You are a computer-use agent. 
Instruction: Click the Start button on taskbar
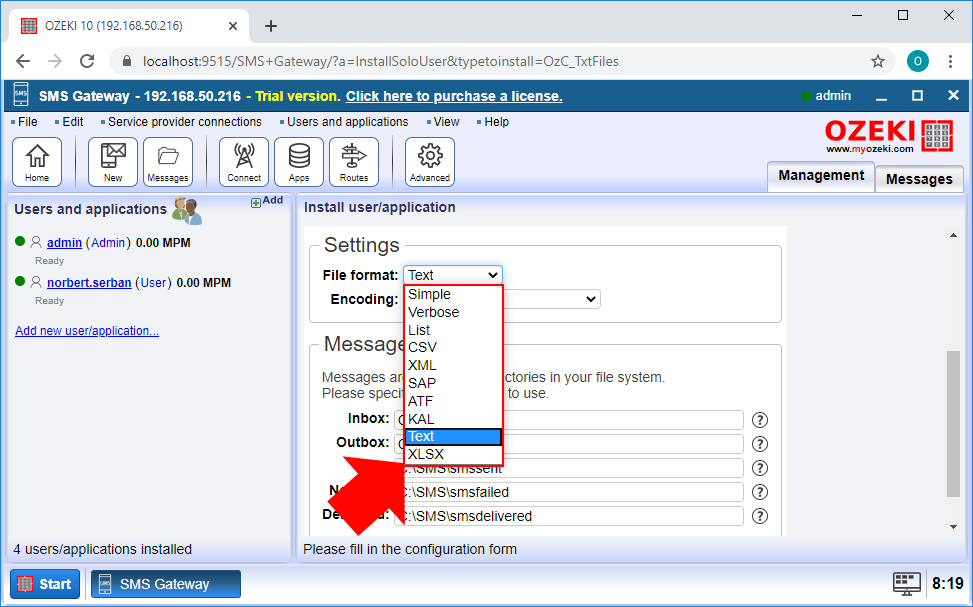point(45,584)
